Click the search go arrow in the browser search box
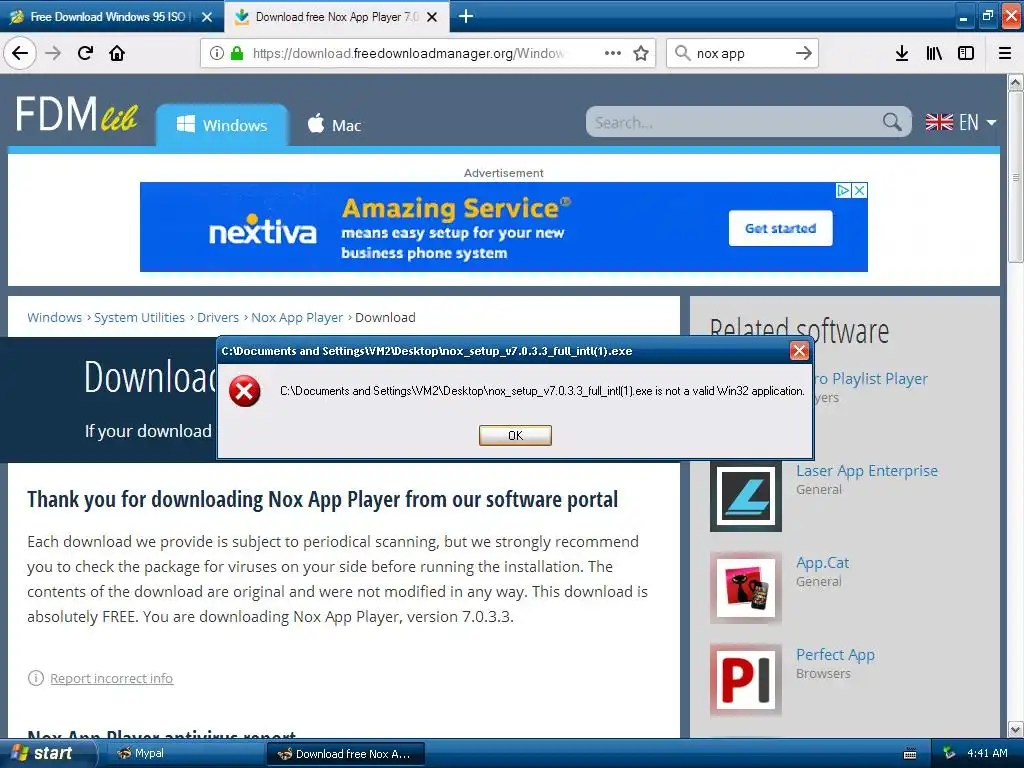The height and width of the screenshot is (768, 1024). pyautogui.click(x=804, y=53)
